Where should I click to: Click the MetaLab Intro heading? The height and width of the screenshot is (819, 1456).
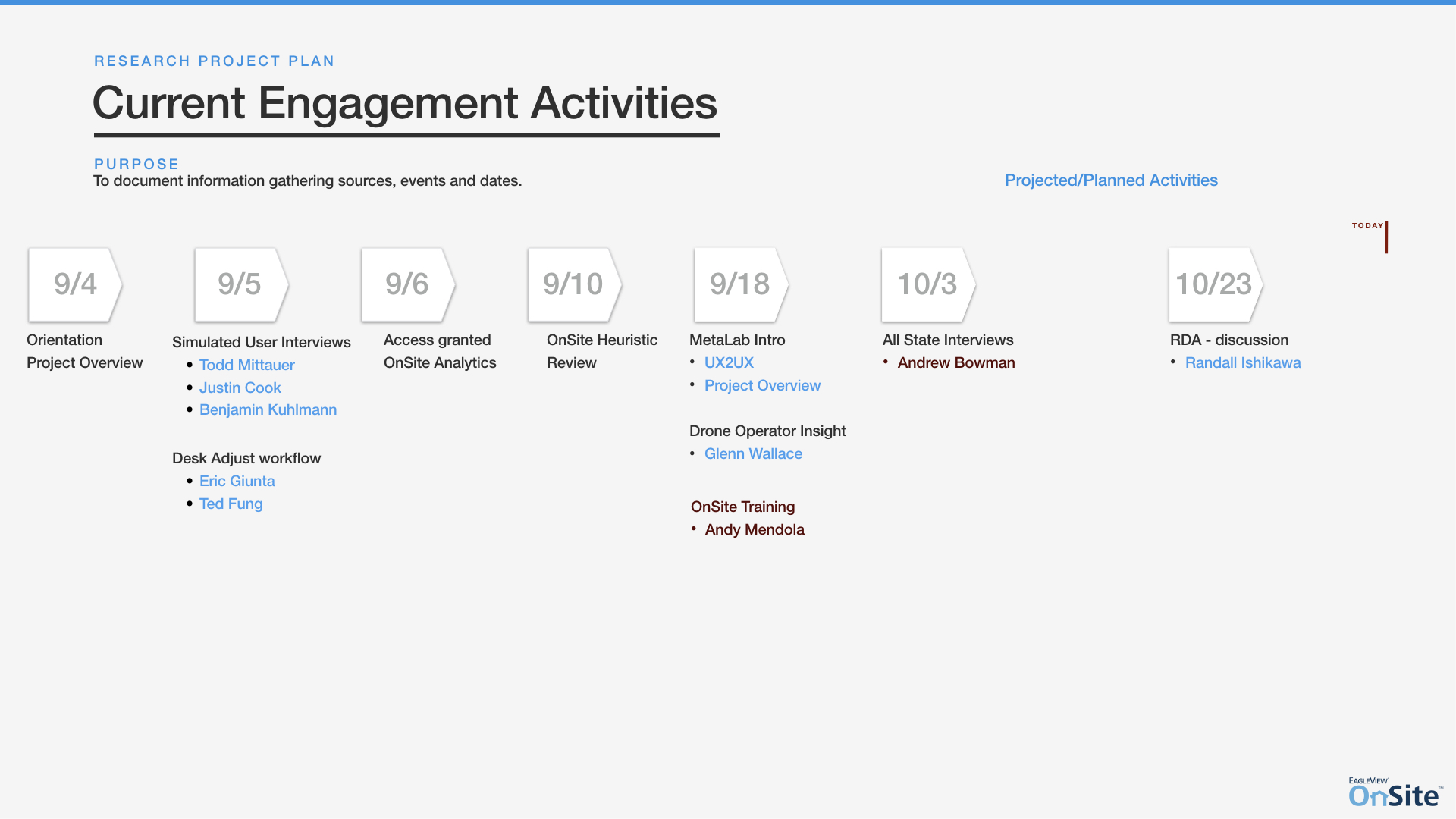pyautogui.click(x=737, y=340)
